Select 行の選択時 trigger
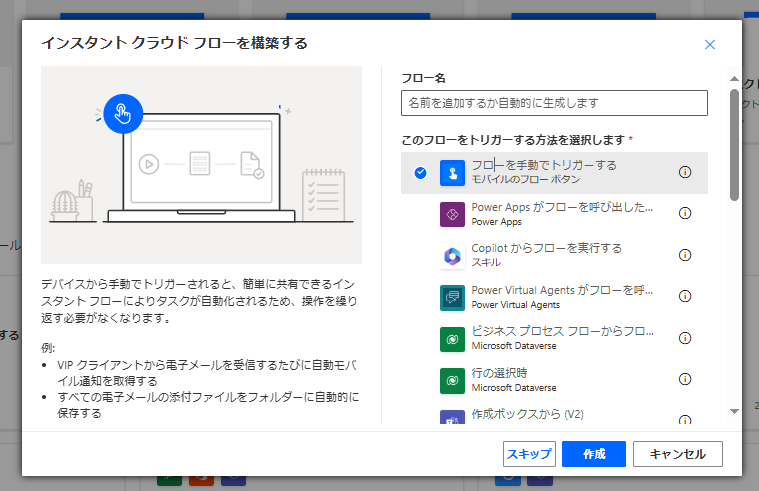This screenshot has width=759, height=491. tap(554, 380)
